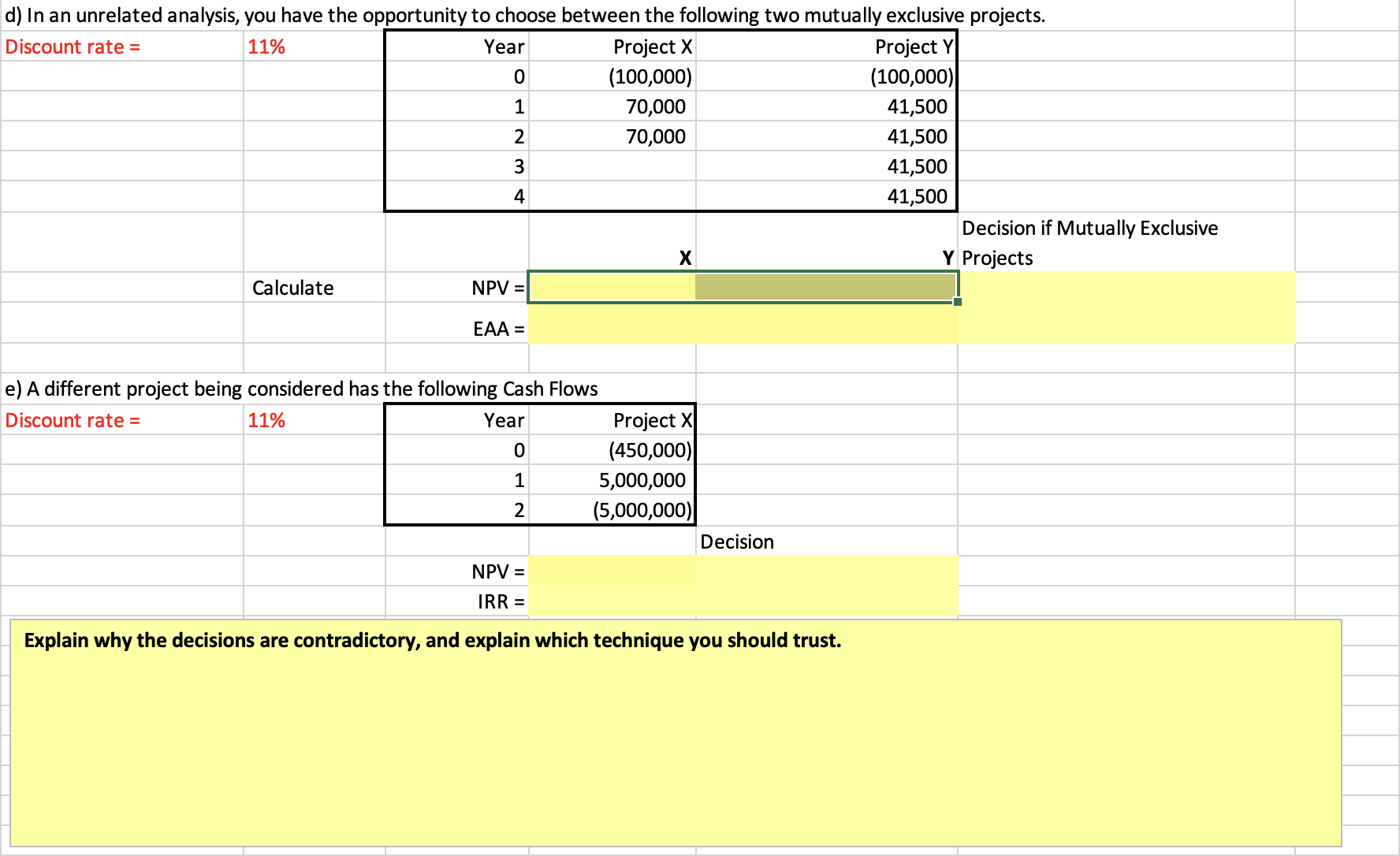
Task: Select the Decision if Mutually Exclusive answer cell
Action: [x=1126, y=307]
